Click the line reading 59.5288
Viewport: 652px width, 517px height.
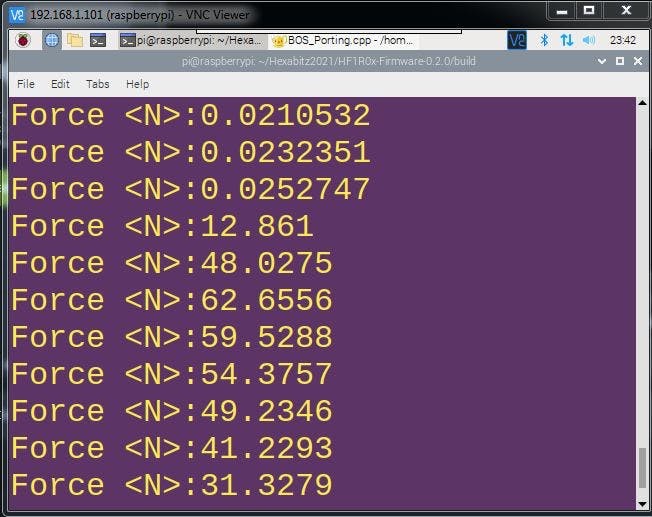pyautogui.click(x=172, y=337)
